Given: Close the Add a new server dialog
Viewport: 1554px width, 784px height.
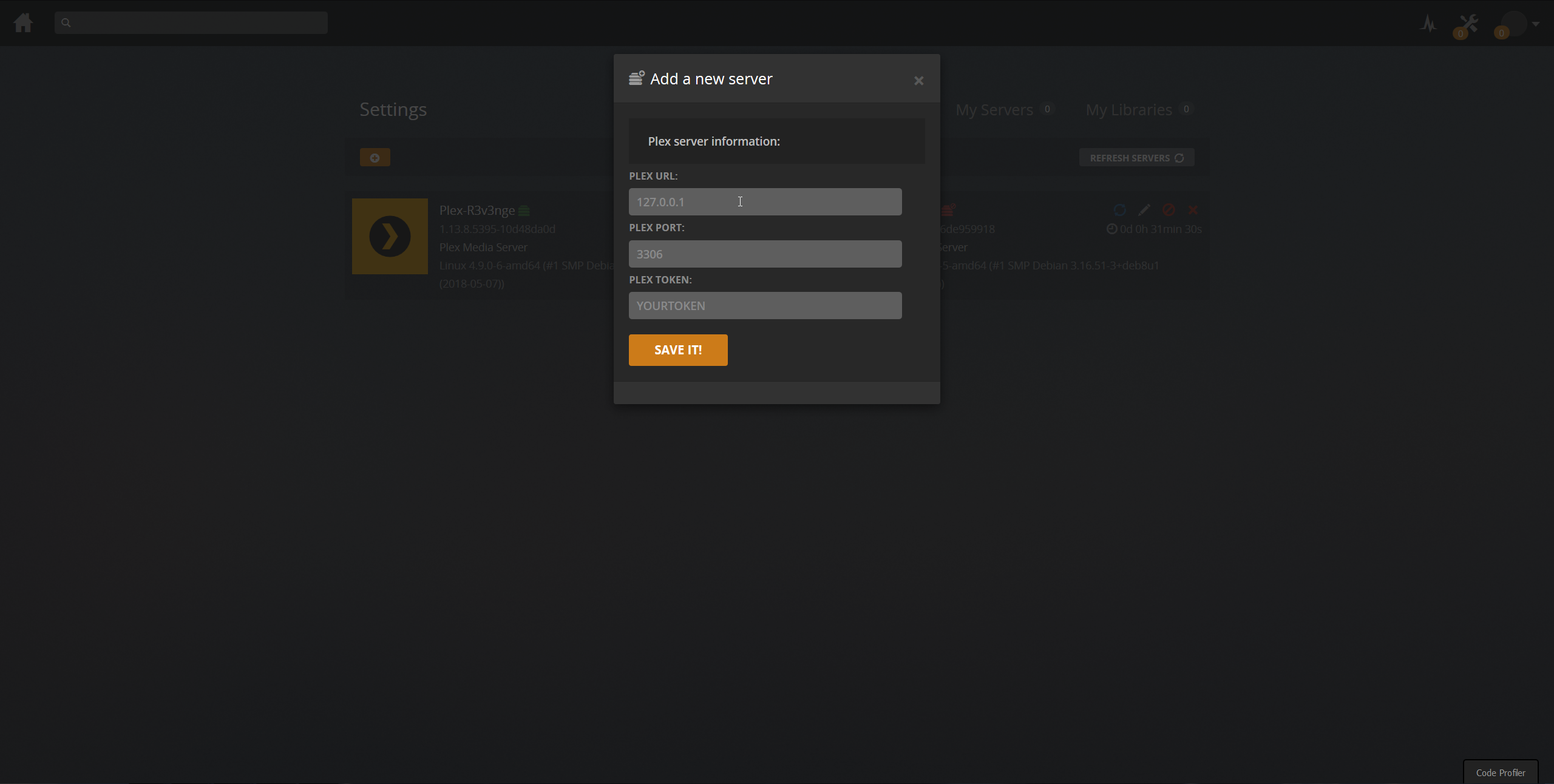Looking at the screenshot, I should pos(918,81).
